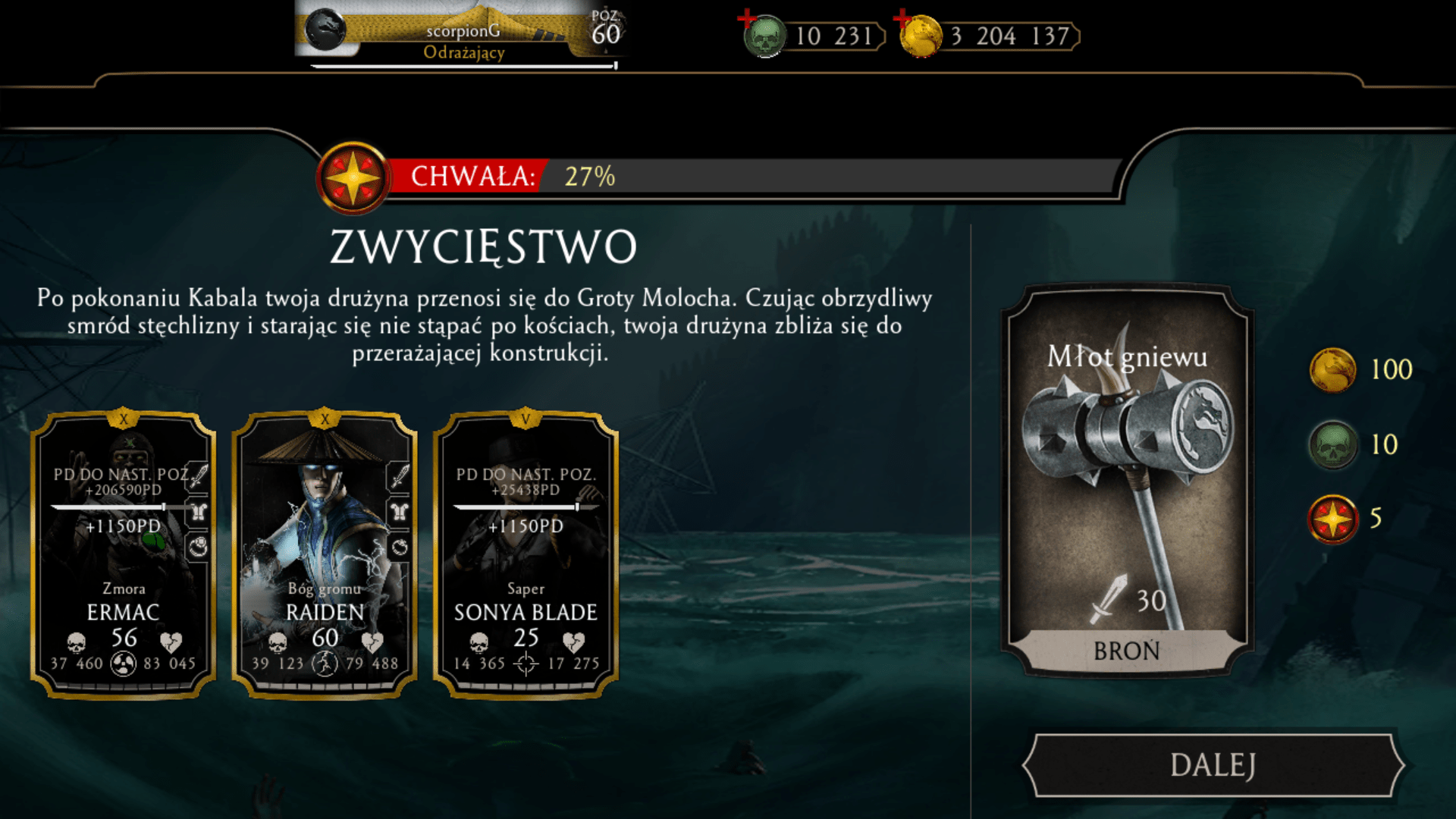1456x819 pixels.
Task: Select the Raiden Bóg gromu card
Action: point(325,554)
